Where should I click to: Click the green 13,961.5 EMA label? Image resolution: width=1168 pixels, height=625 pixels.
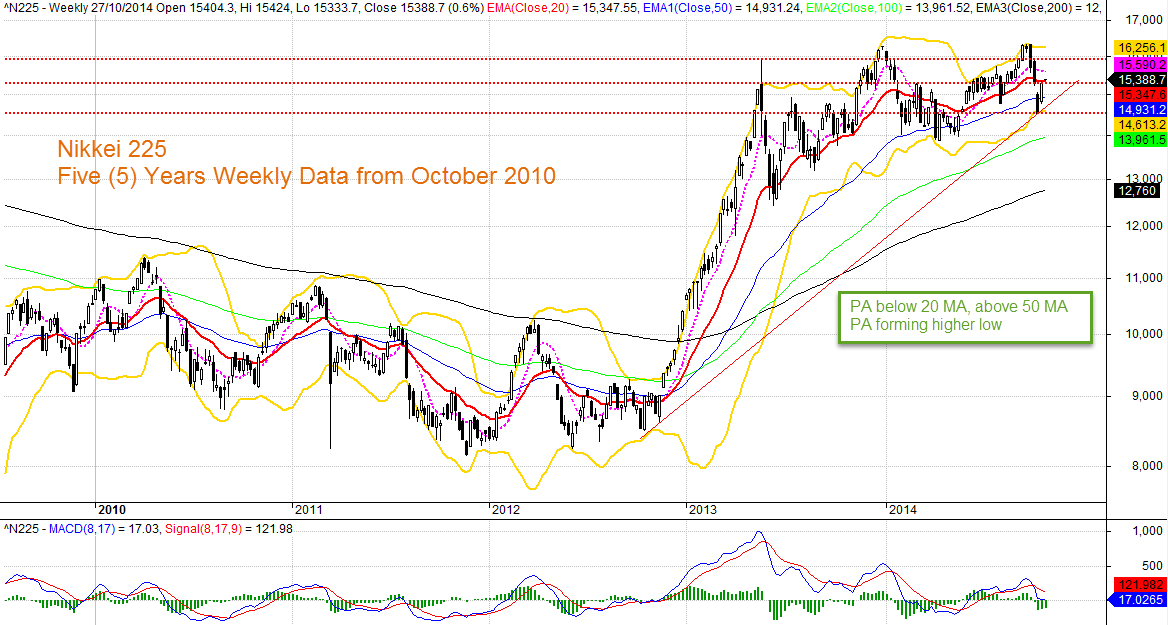coord(1140,139)
